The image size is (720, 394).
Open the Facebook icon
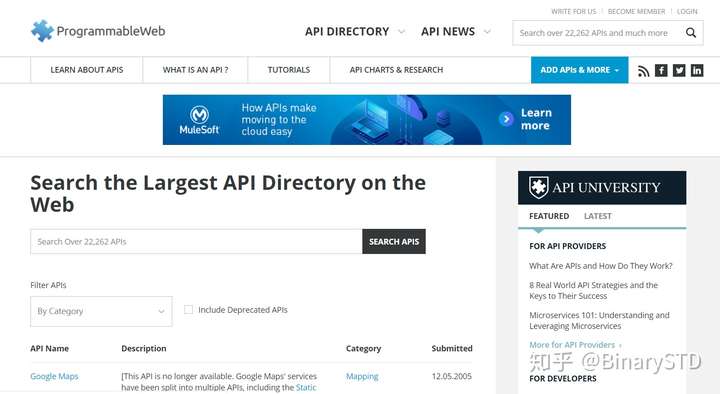click(661, 70)
